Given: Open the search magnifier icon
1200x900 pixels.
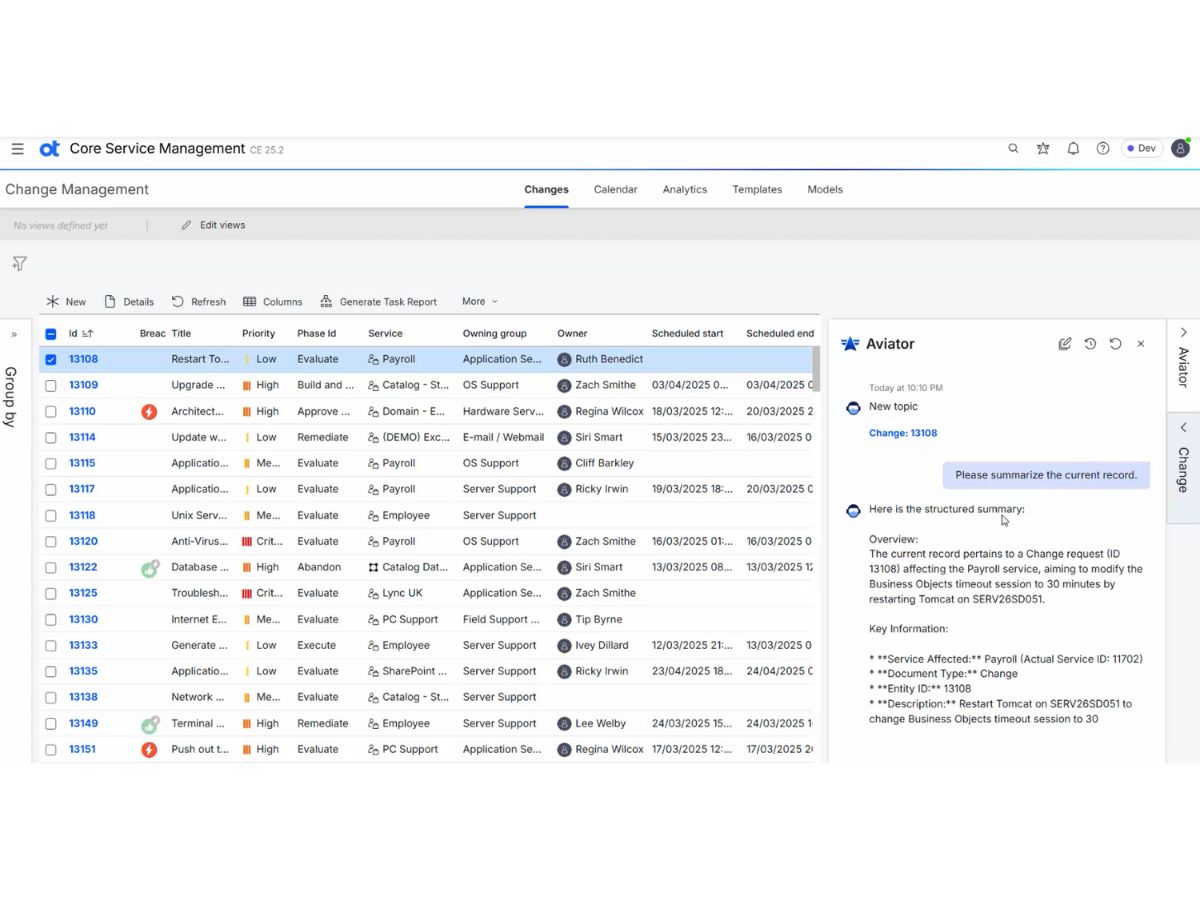Looking at the screenshot, I should (x=1013, y=148).
